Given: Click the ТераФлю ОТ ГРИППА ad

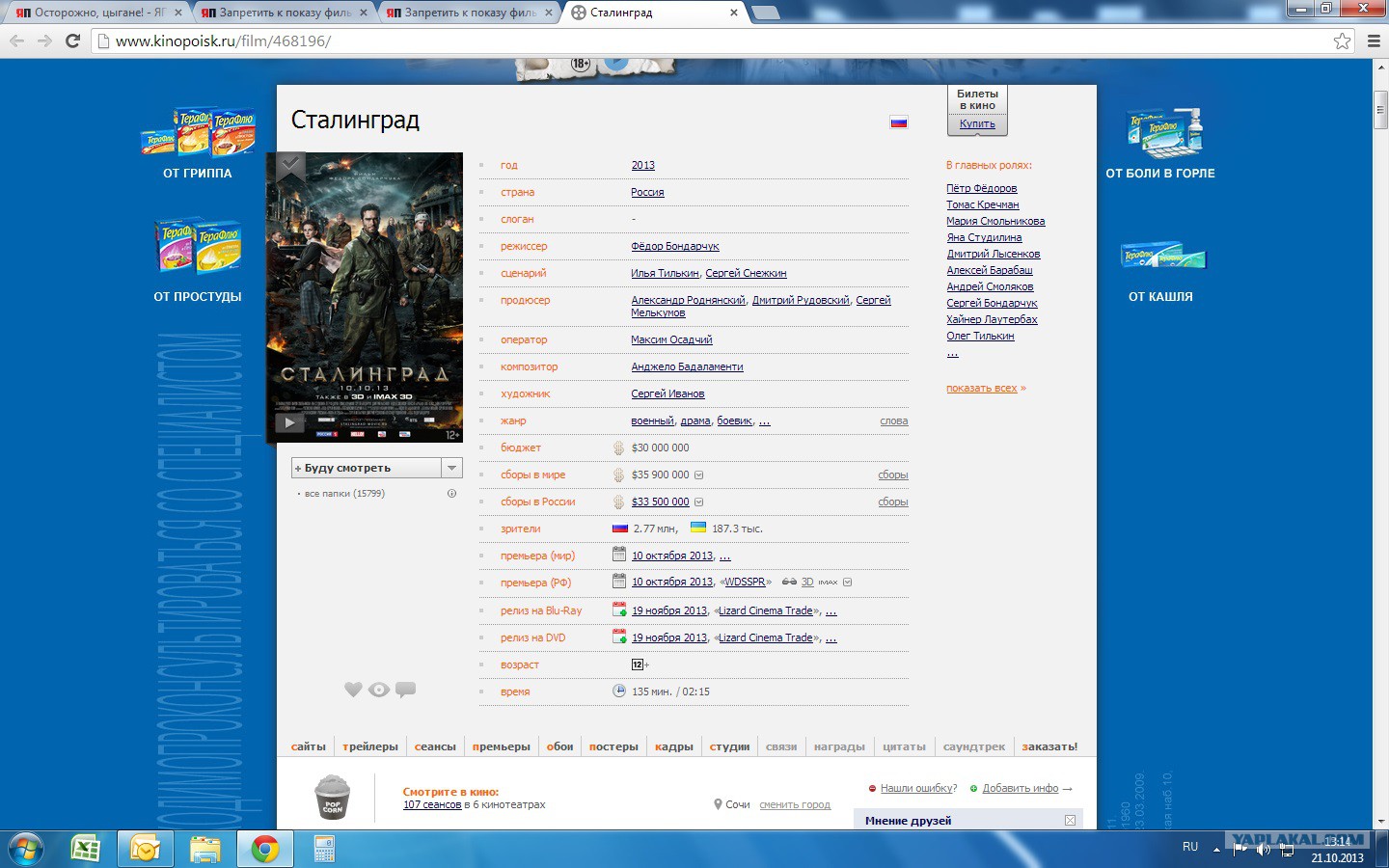Looking at the screenshot, I should coord(198,143).
